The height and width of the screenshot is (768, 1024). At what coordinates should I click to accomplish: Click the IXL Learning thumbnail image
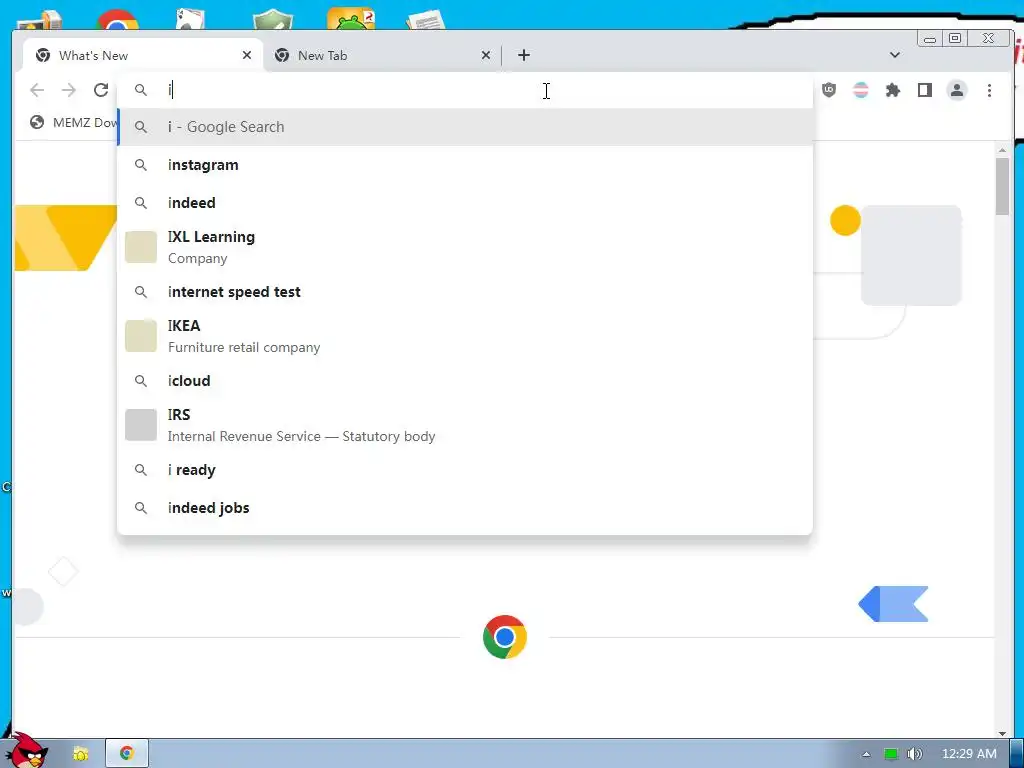pyautogui.click(x=141, y=247)
